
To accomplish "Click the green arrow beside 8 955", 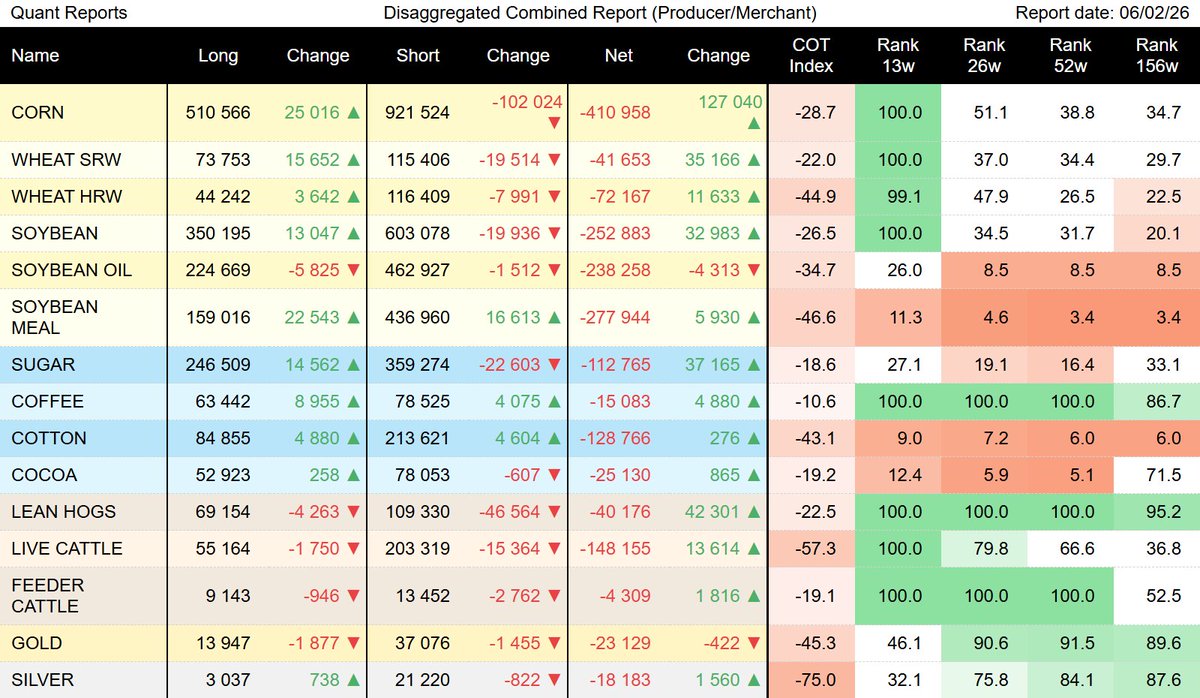I will [x=353, y=402].
